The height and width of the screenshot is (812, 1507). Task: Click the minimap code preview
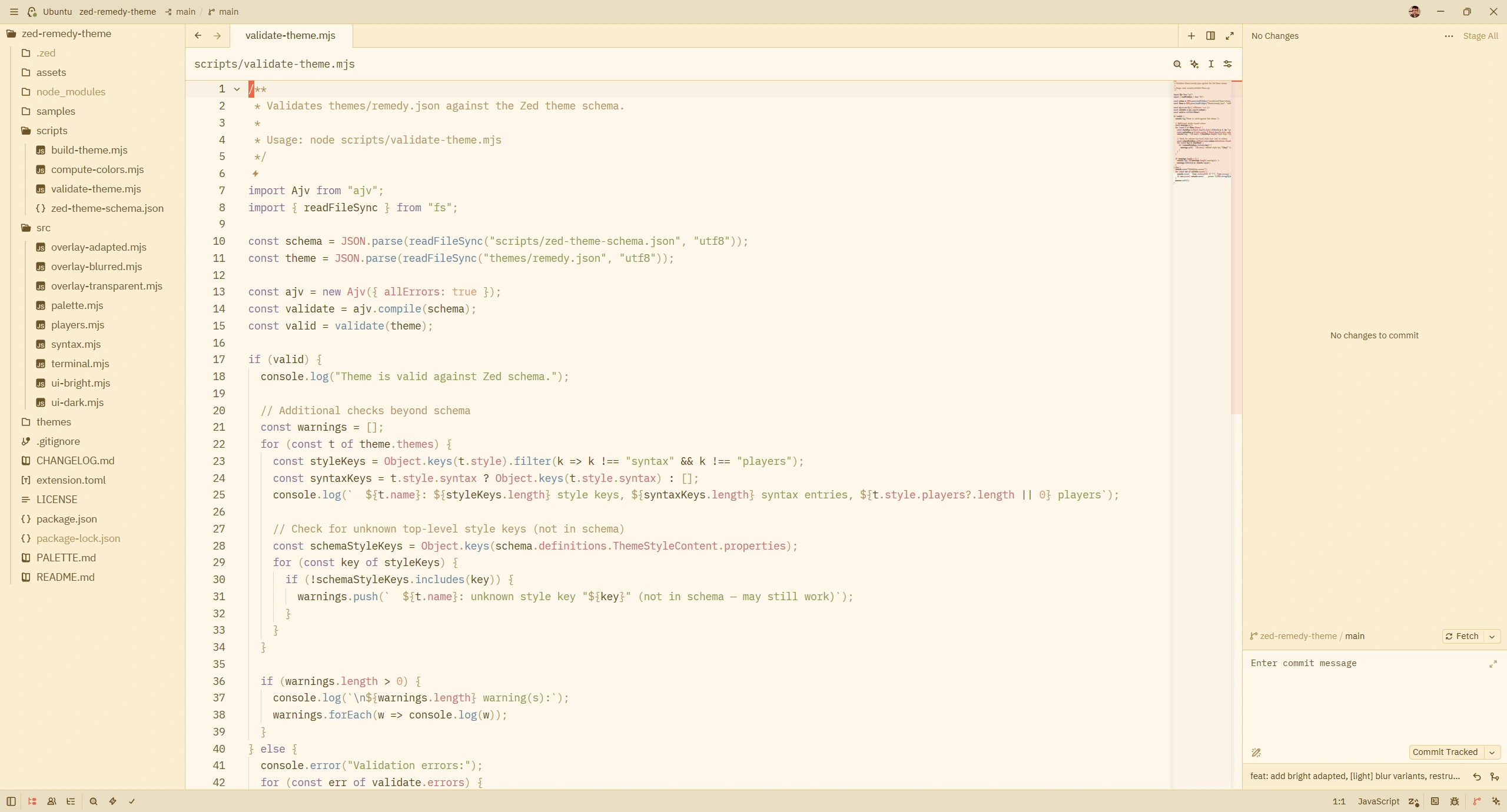1201,132
